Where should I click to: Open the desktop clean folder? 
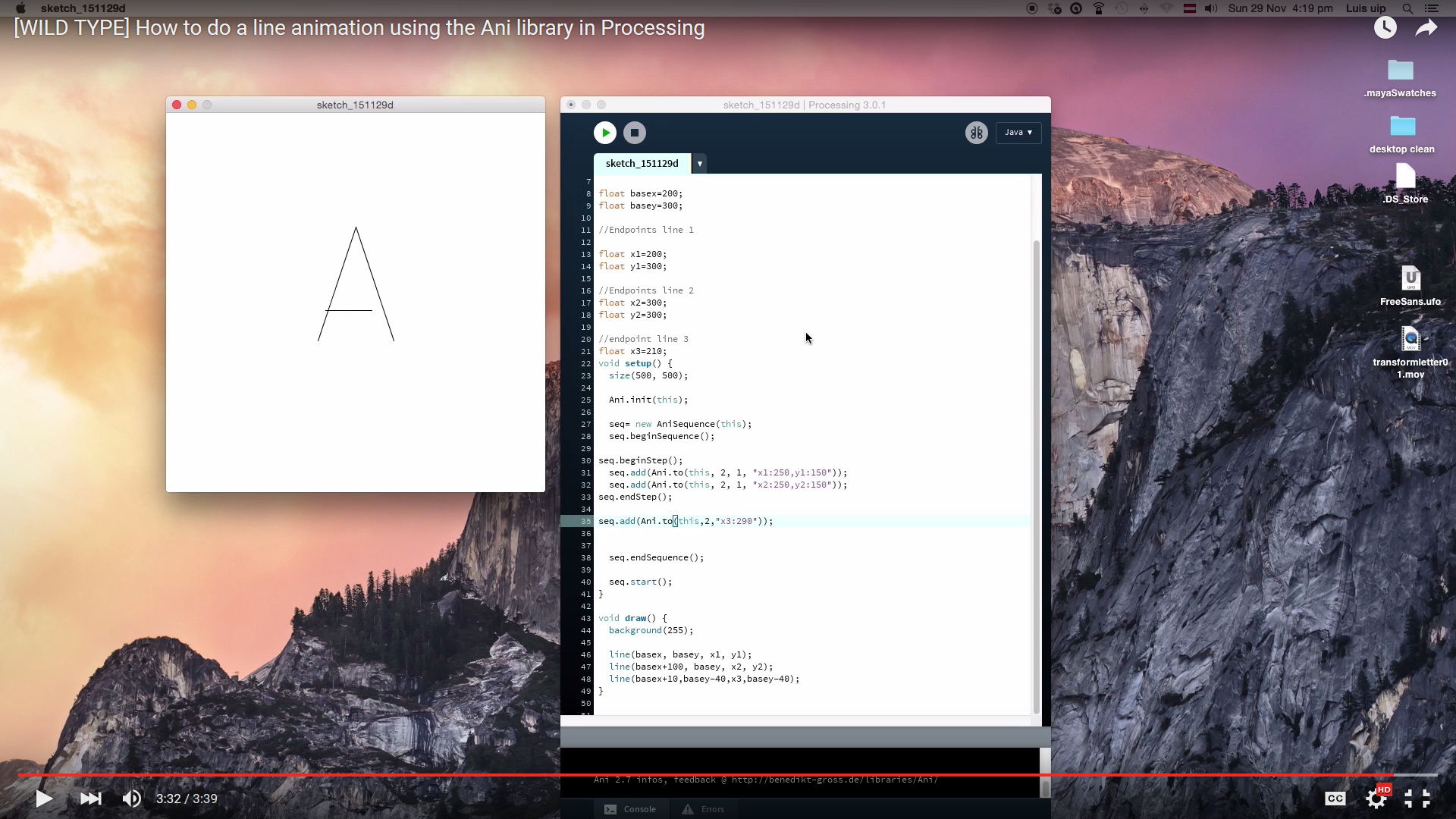click(1401, 127)
